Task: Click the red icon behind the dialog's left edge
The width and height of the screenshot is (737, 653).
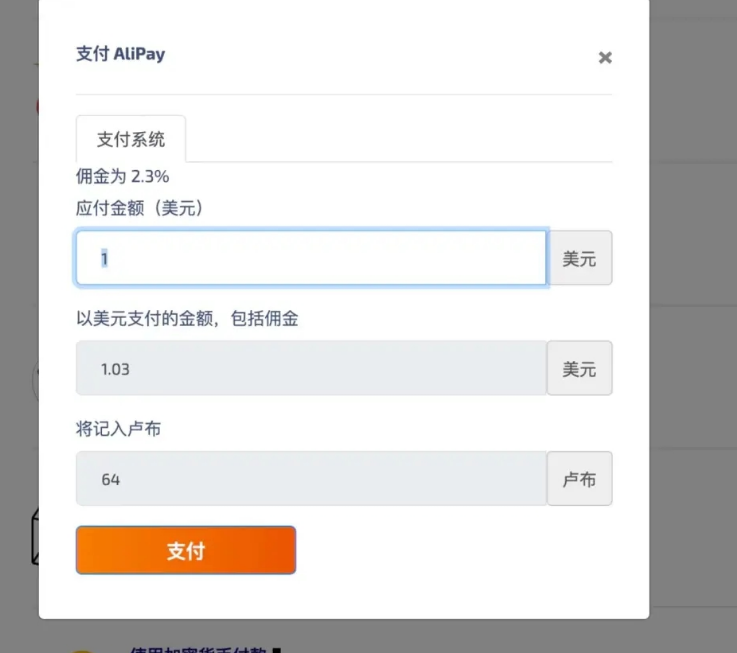Action: (36, 105)
